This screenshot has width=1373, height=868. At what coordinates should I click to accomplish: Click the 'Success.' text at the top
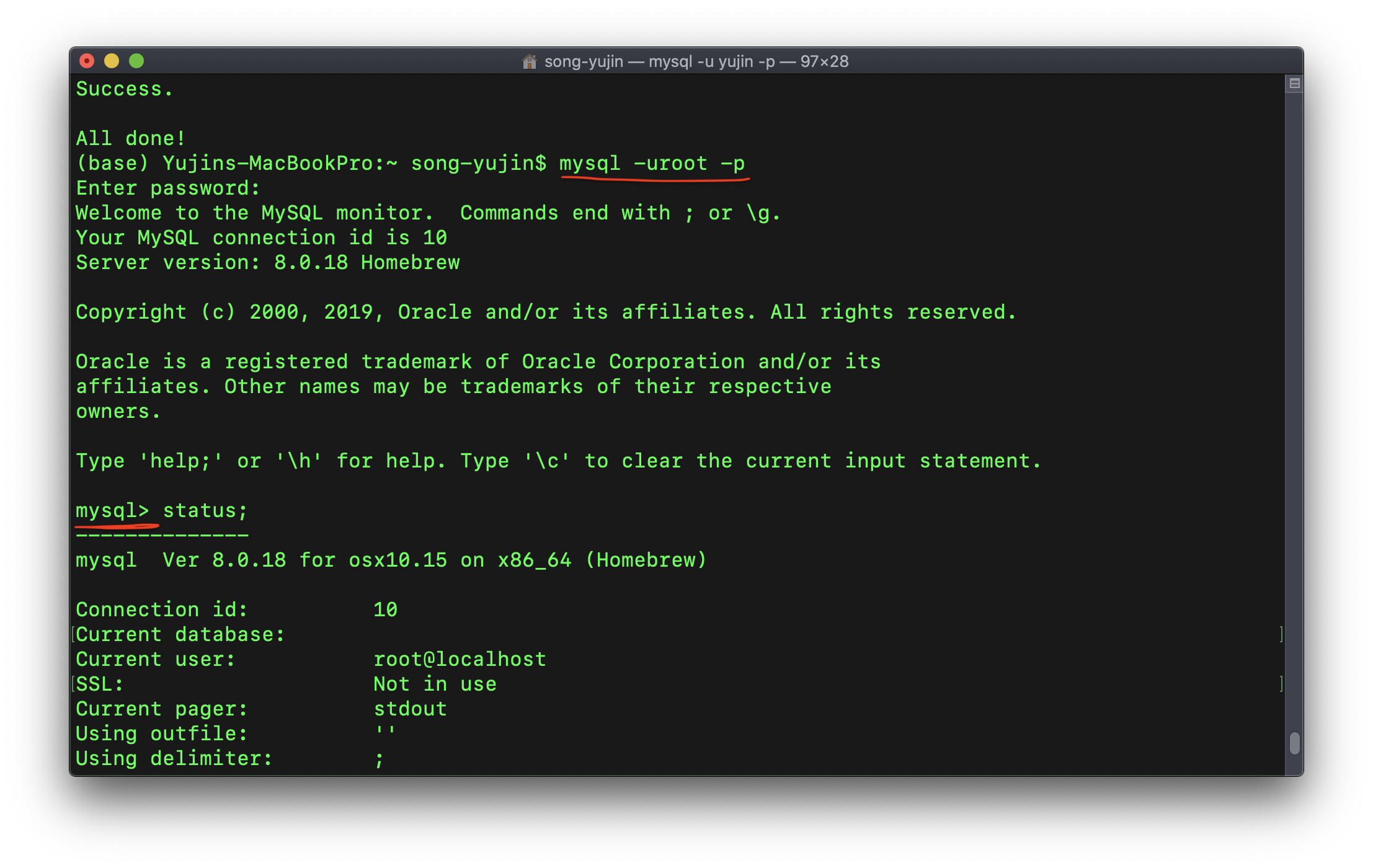[x=124, y=89]
